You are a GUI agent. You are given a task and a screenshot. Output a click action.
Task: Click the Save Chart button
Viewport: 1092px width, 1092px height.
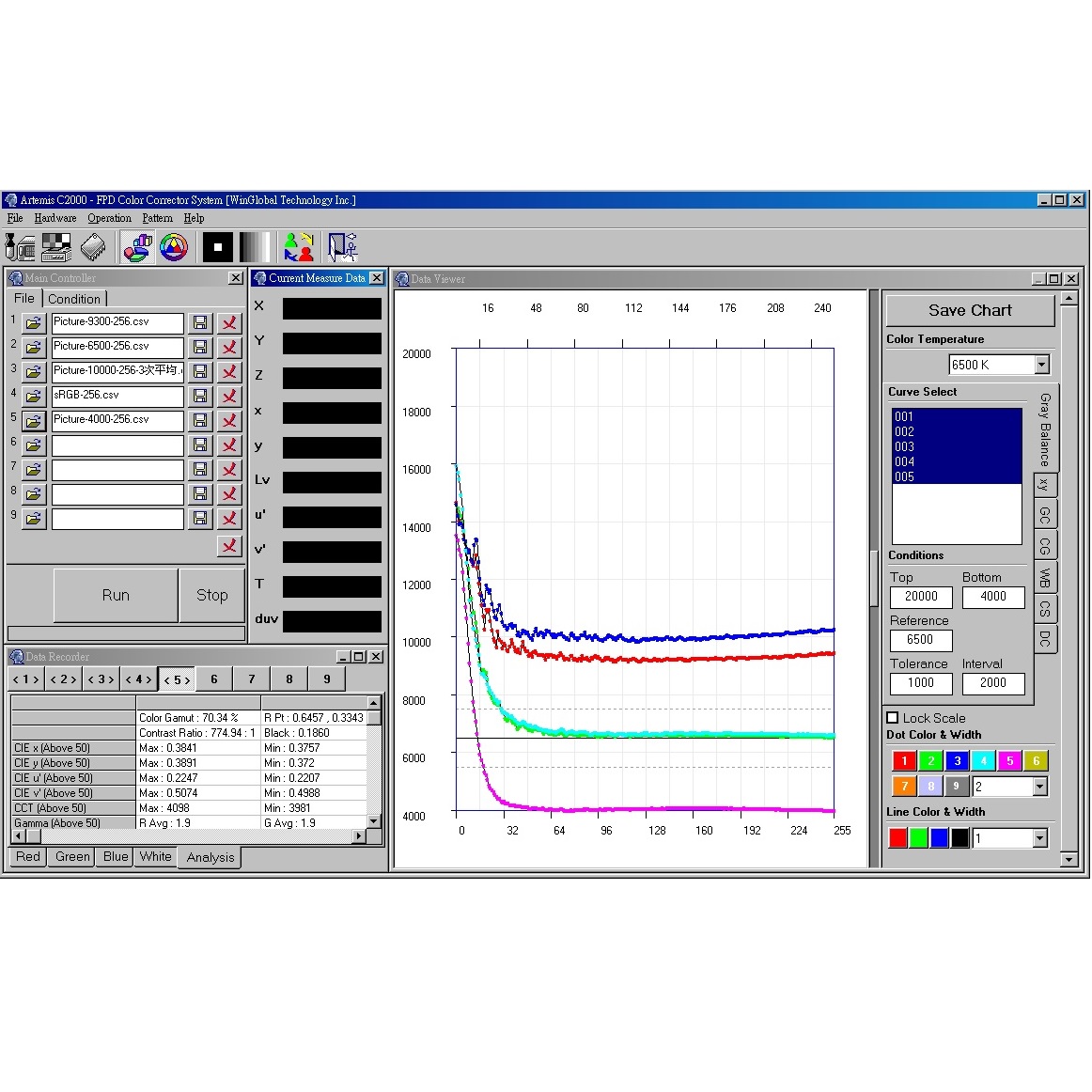coord(970,311)
